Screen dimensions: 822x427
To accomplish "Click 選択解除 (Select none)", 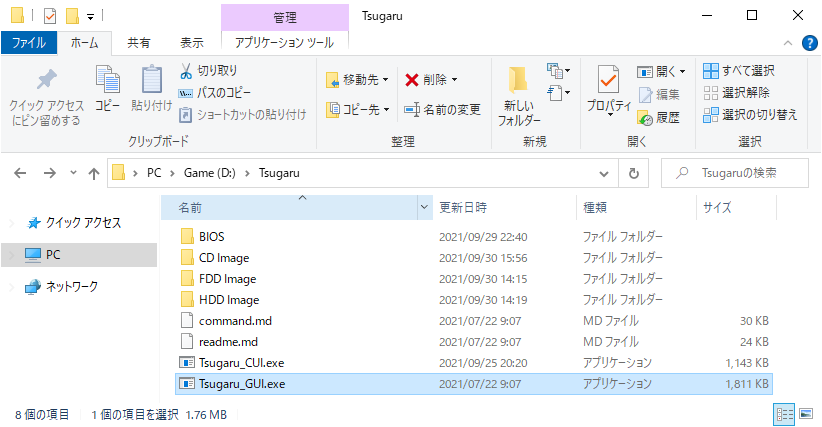I will coord(737,93).
